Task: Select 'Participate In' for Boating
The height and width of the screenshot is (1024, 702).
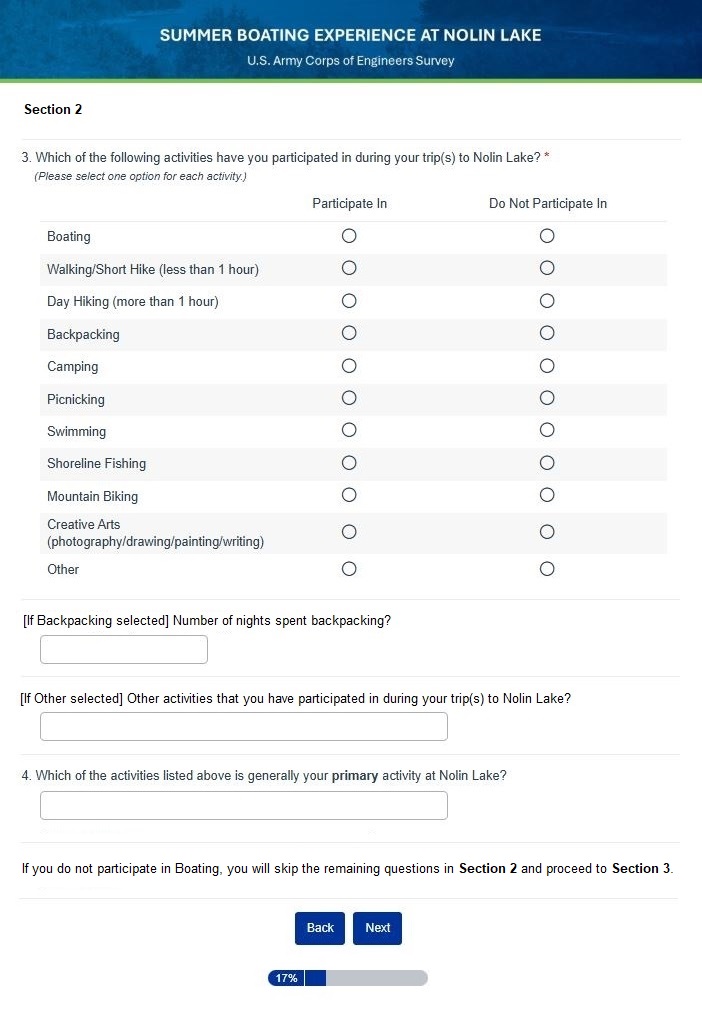Action: coord(349,236)
